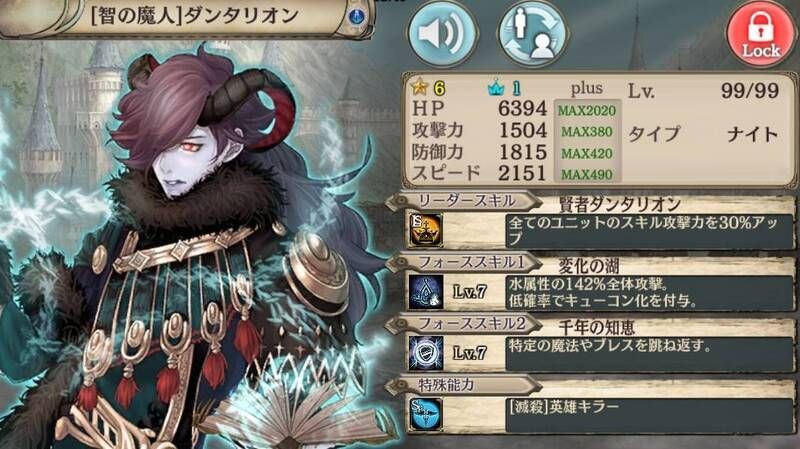Tap the Force Skill 1 water icon

(x=426, y=292)
